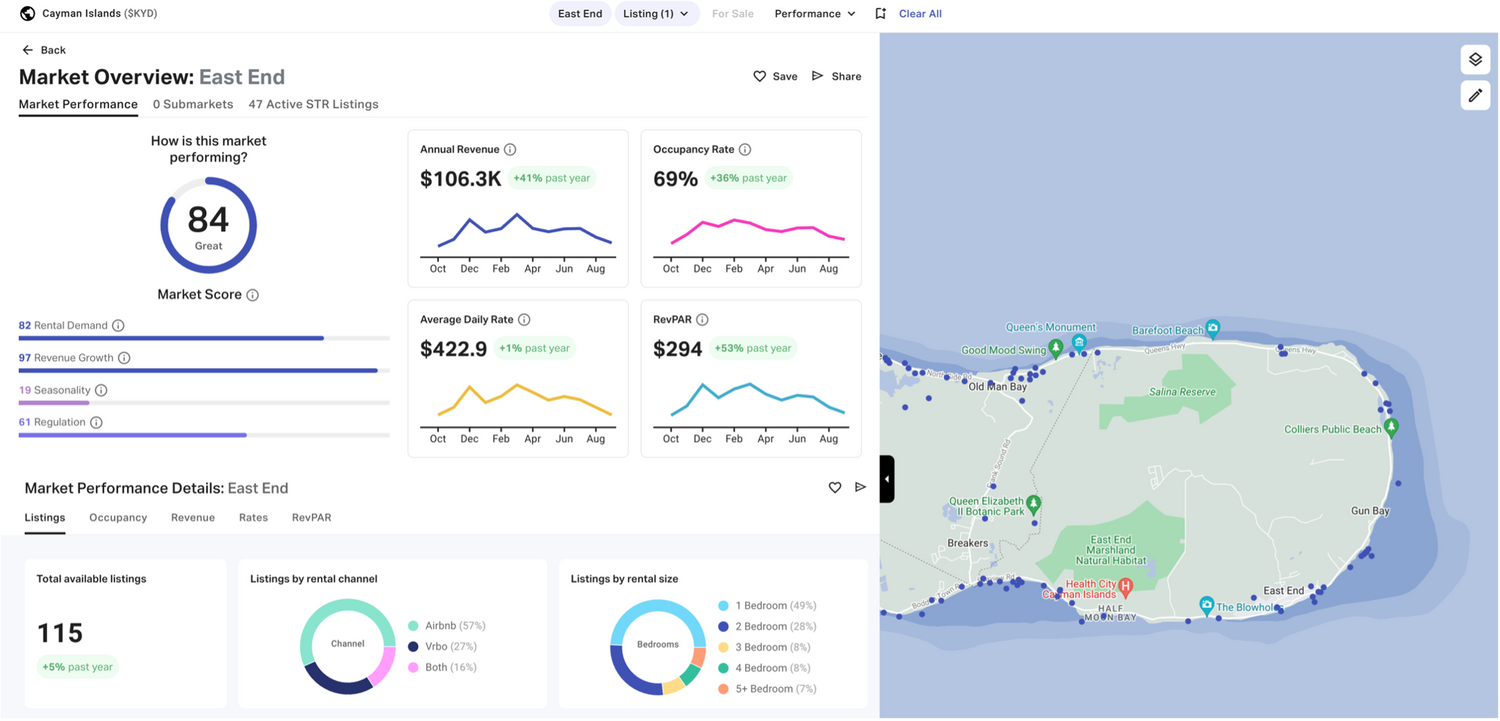The image size is (1500, 721).
Task: Click the heart icon in Market Performance Details
Action: [835, 487]
